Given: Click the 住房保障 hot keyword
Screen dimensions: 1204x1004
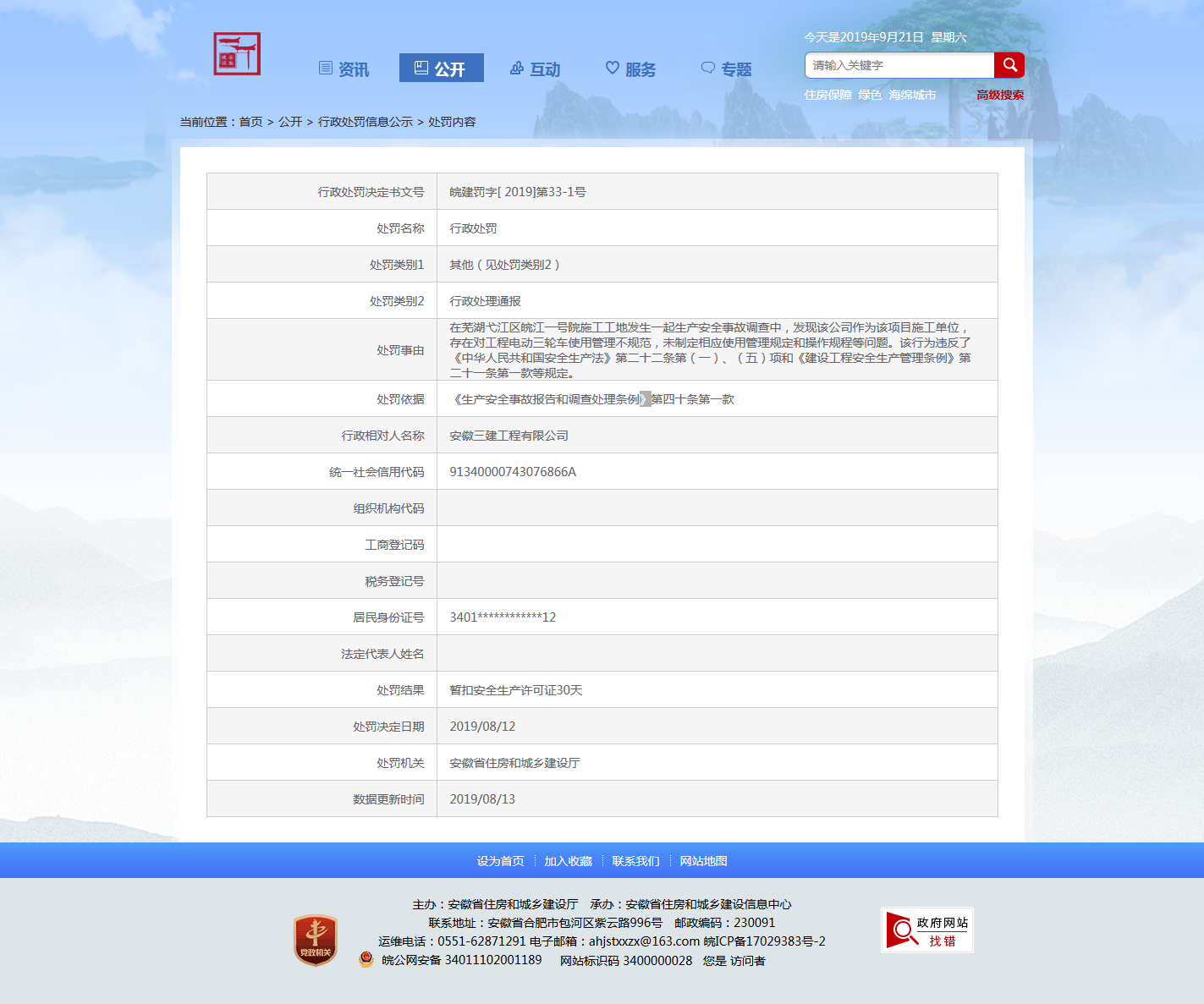Looking at the screenshot, I should pyautogui.click(x=827, y=95).
